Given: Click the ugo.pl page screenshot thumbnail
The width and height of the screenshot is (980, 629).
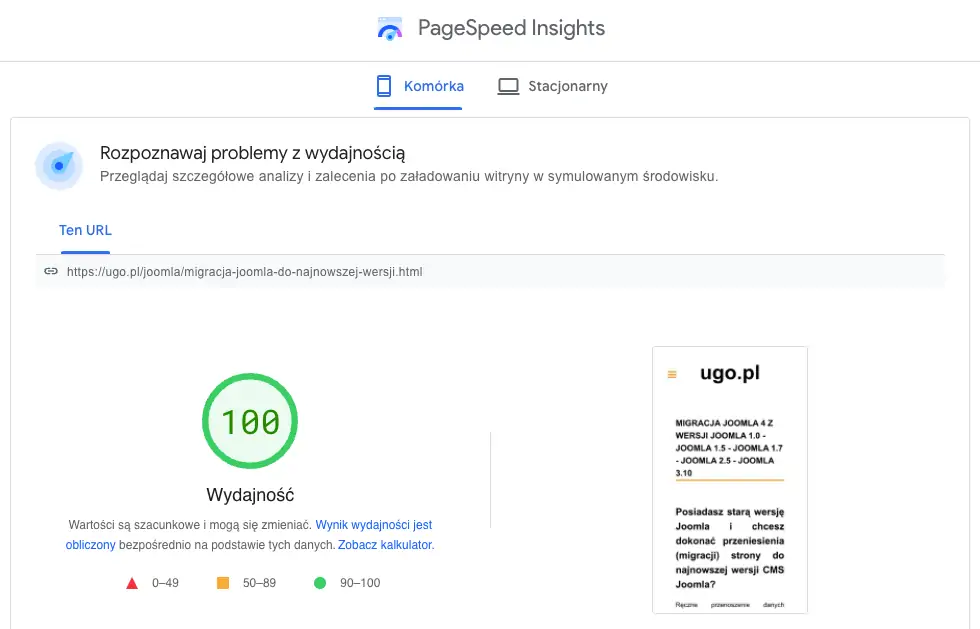Looking at the screenshot, I should coord(730,480).
